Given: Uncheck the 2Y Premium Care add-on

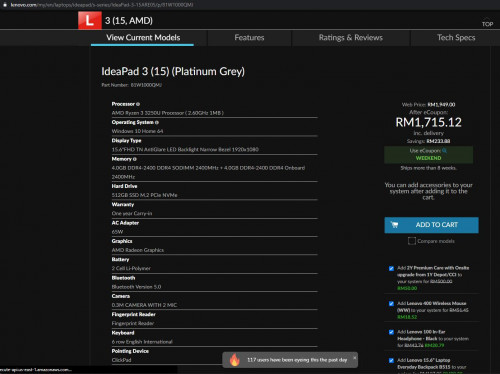Looking at the screenshot, I should [391, 268].
